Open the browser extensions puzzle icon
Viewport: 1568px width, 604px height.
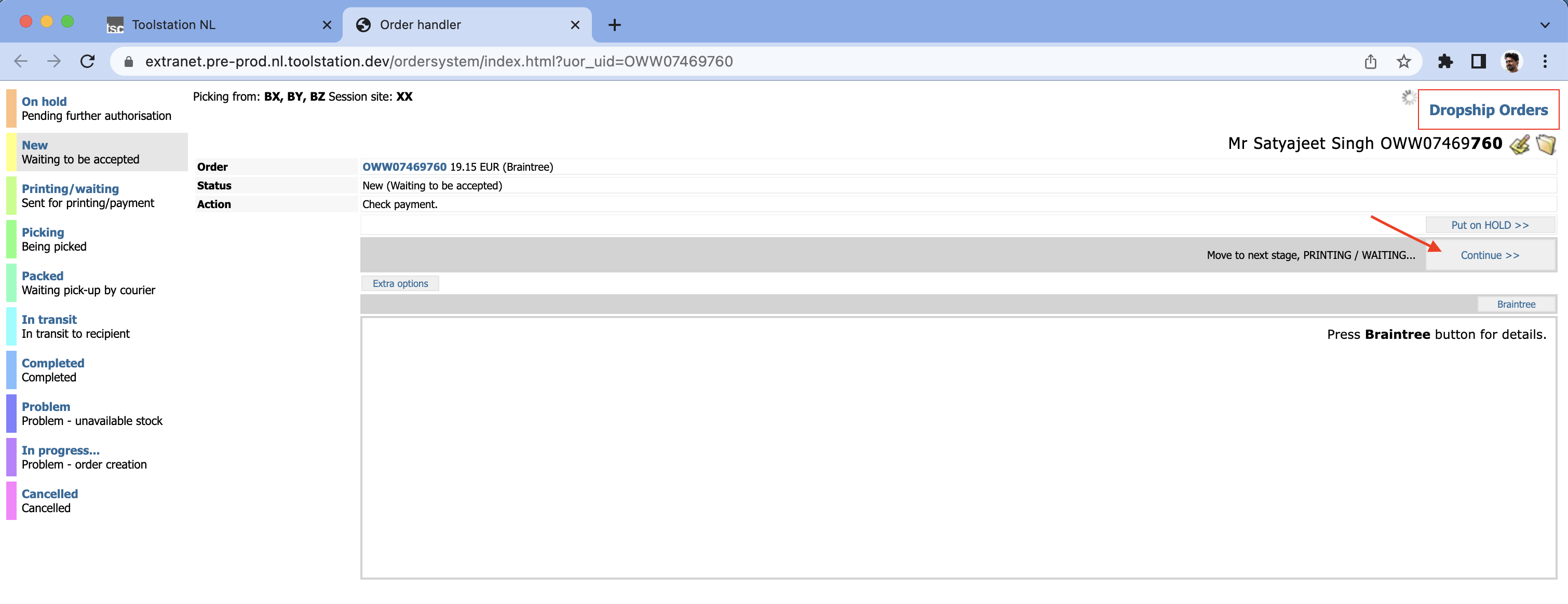[1445, 61]
